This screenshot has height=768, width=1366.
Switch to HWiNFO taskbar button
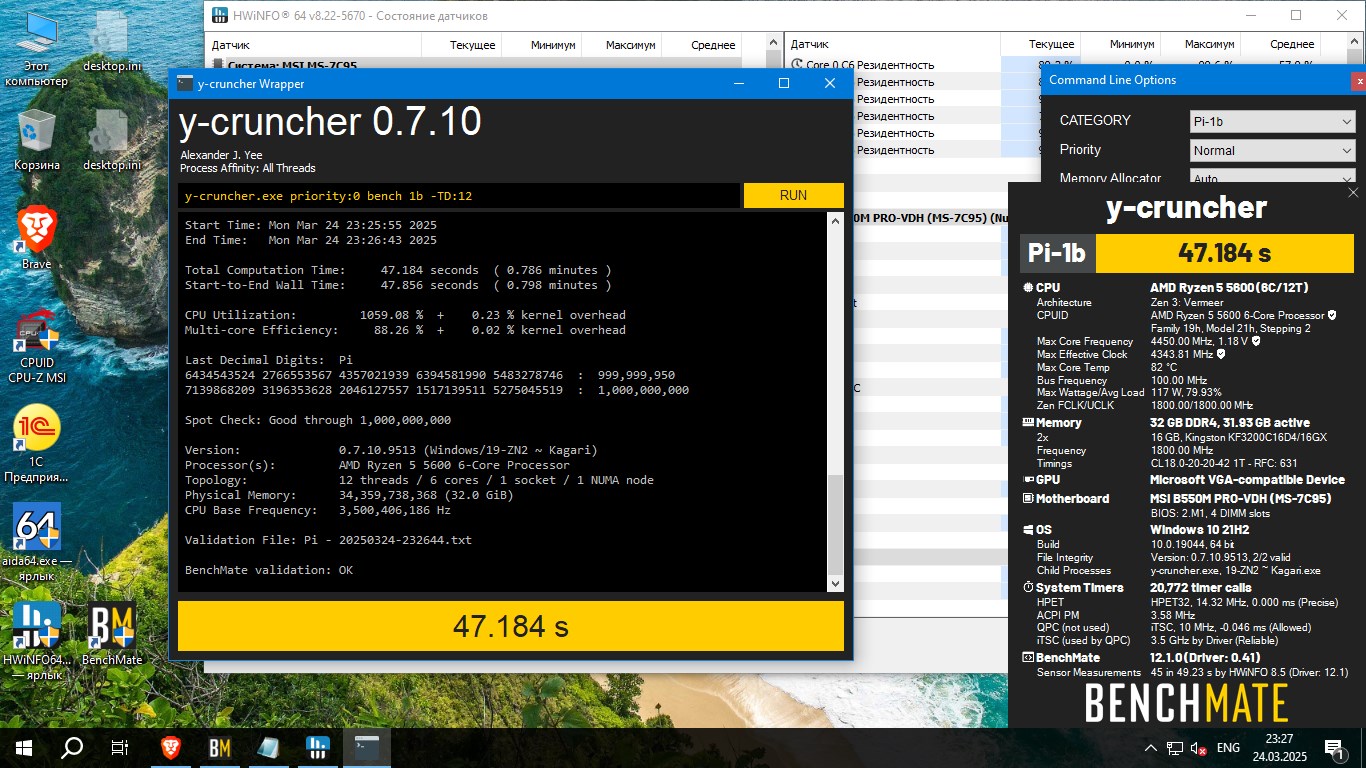[318, 747]
